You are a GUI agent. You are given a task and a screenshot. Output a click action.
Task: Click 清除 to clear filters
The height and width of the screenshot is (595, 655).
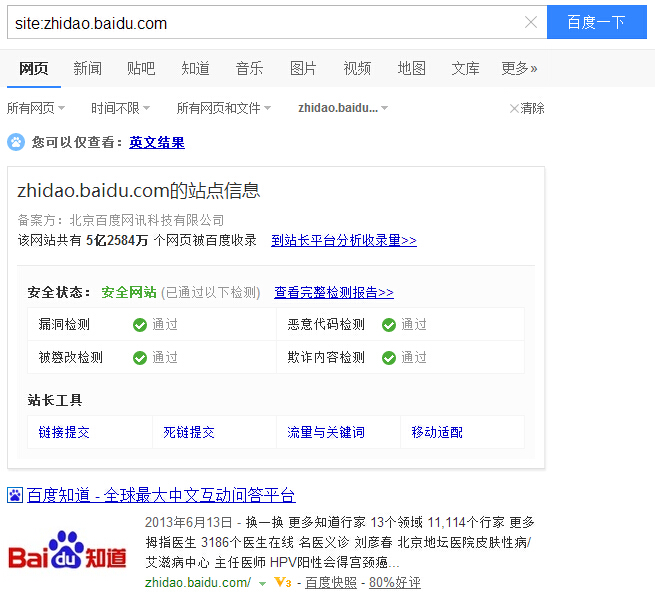(x=527, y=108)
